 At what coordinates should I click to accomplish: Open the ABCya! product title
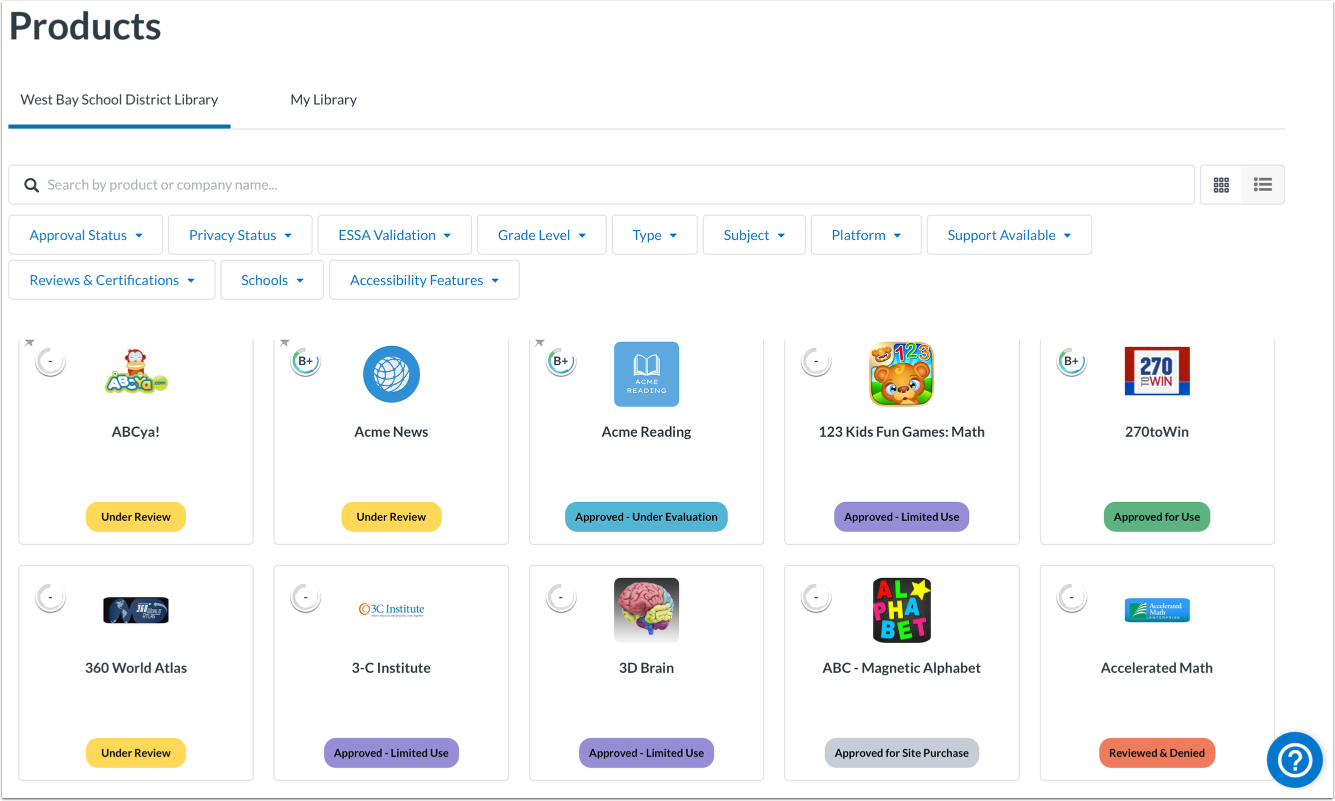point(136,432)
